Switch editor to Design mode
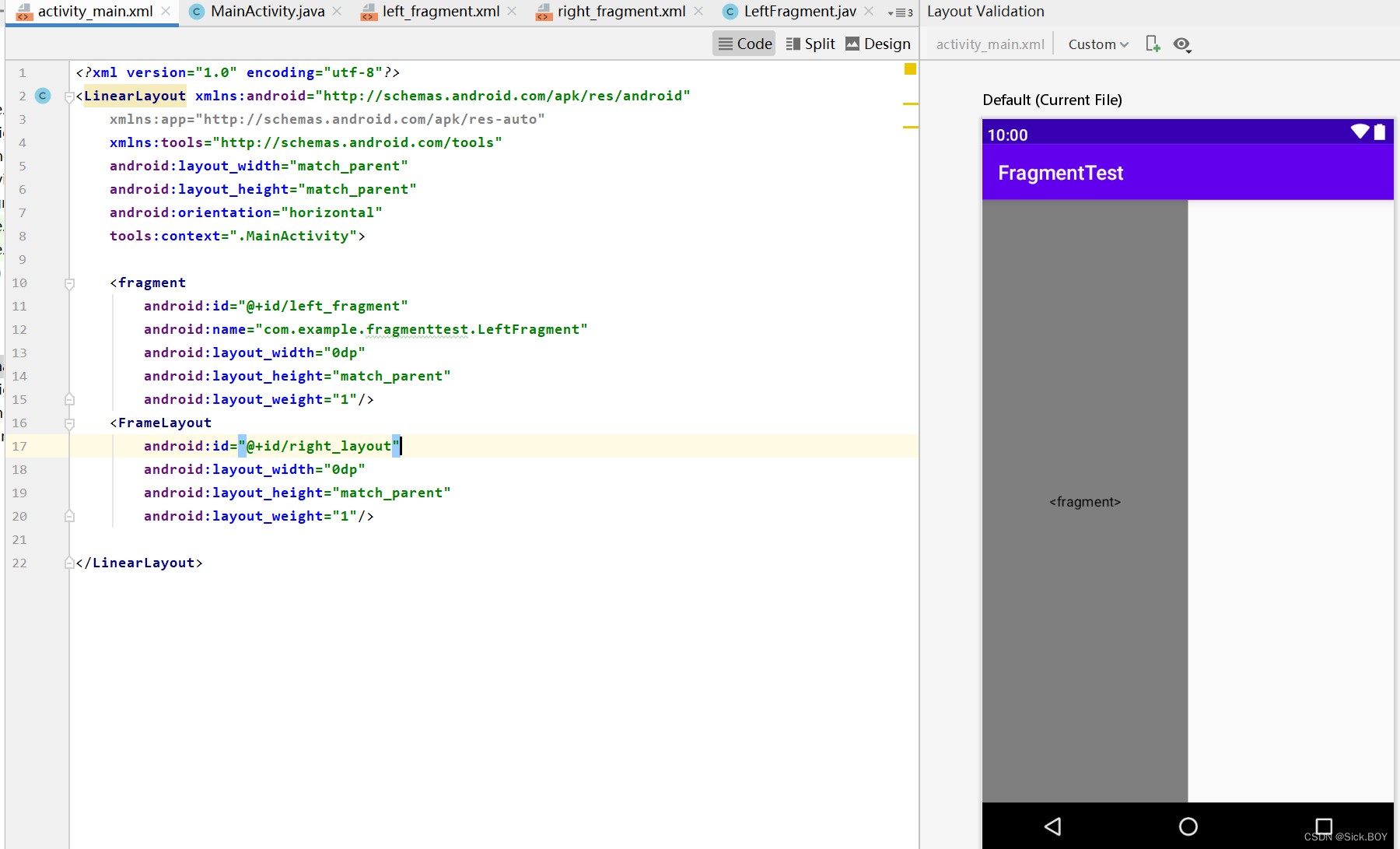Image resolution: width=1400 pixels, height=849 pixels. click(877, 44)
